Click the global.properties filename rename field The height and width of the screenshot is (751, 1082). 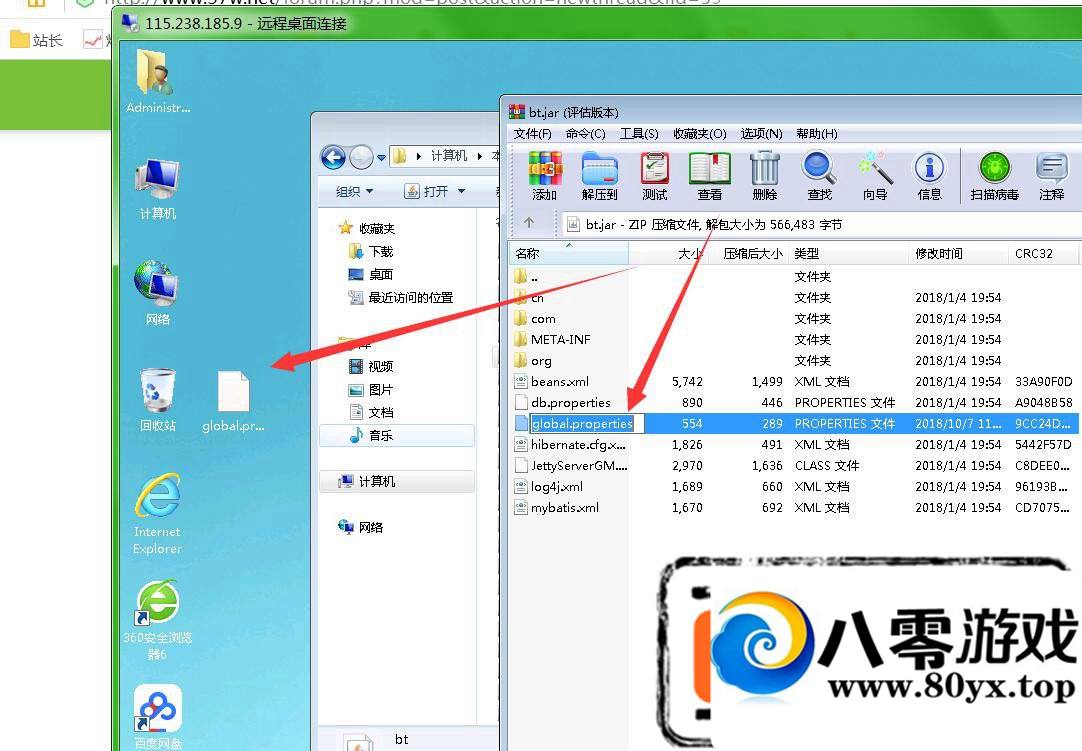tap(587, 424)
